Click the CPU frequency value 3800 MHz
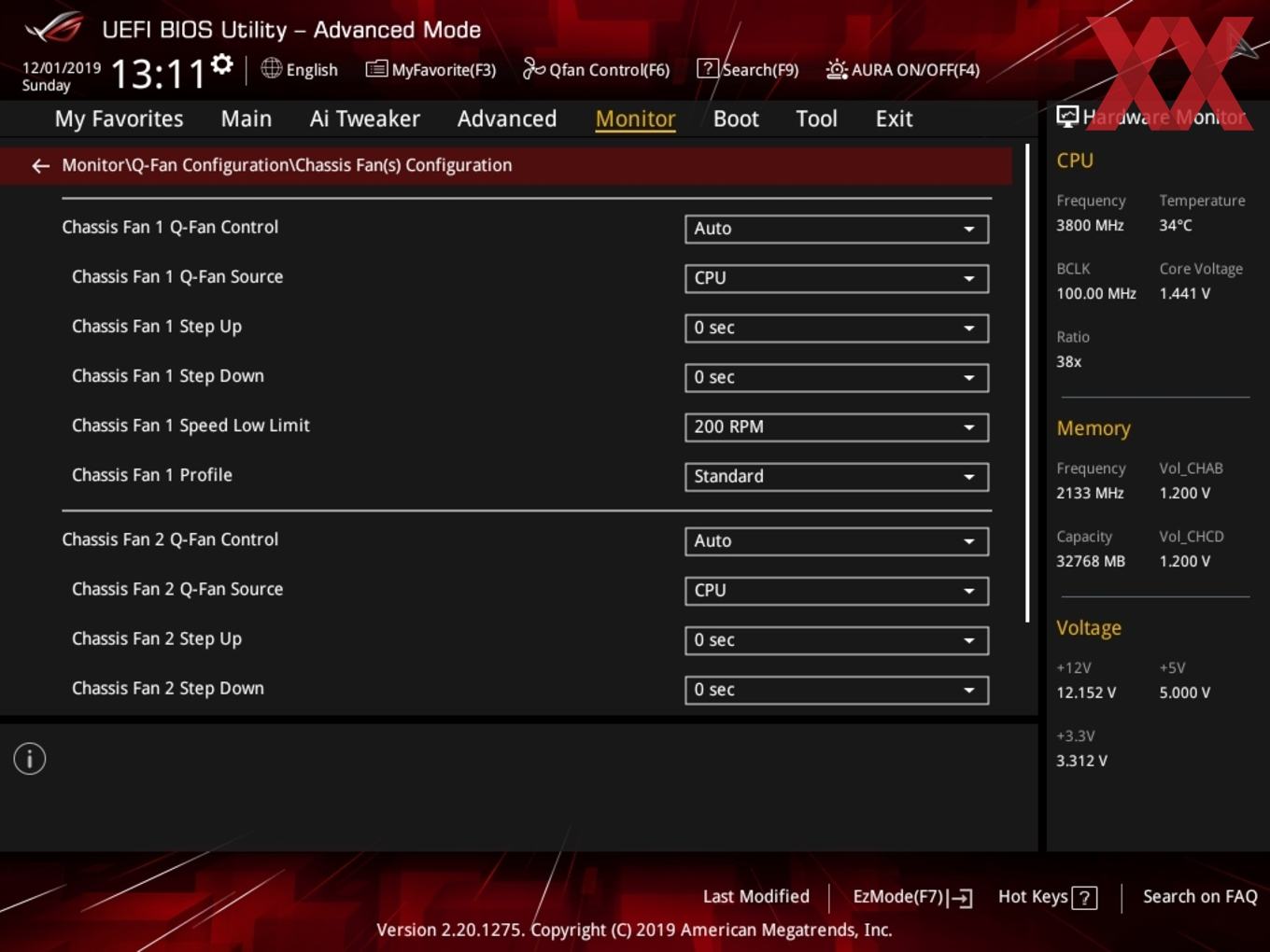Image resolution: width=1270 pixels, height=952 pixels. (1090, 225)
